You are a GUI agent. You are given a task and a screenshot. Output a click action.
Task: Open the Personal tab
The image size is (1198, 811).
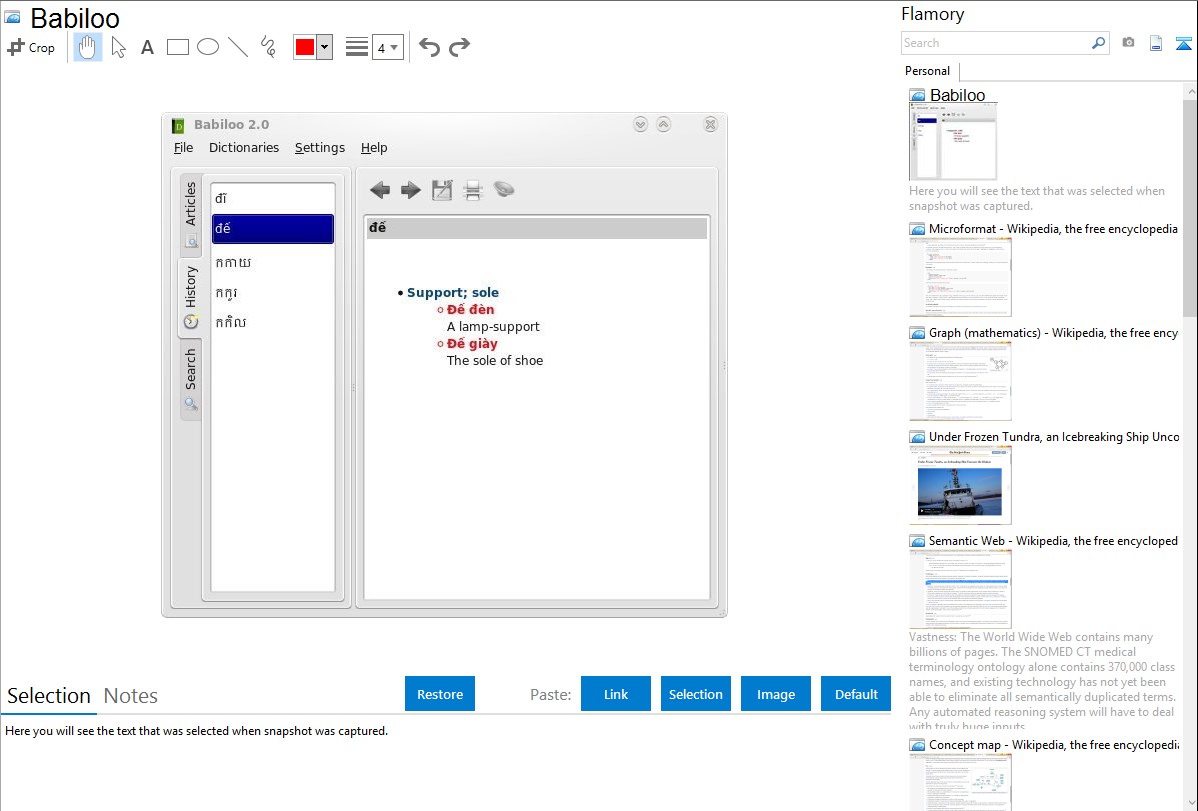pos(928,71)
